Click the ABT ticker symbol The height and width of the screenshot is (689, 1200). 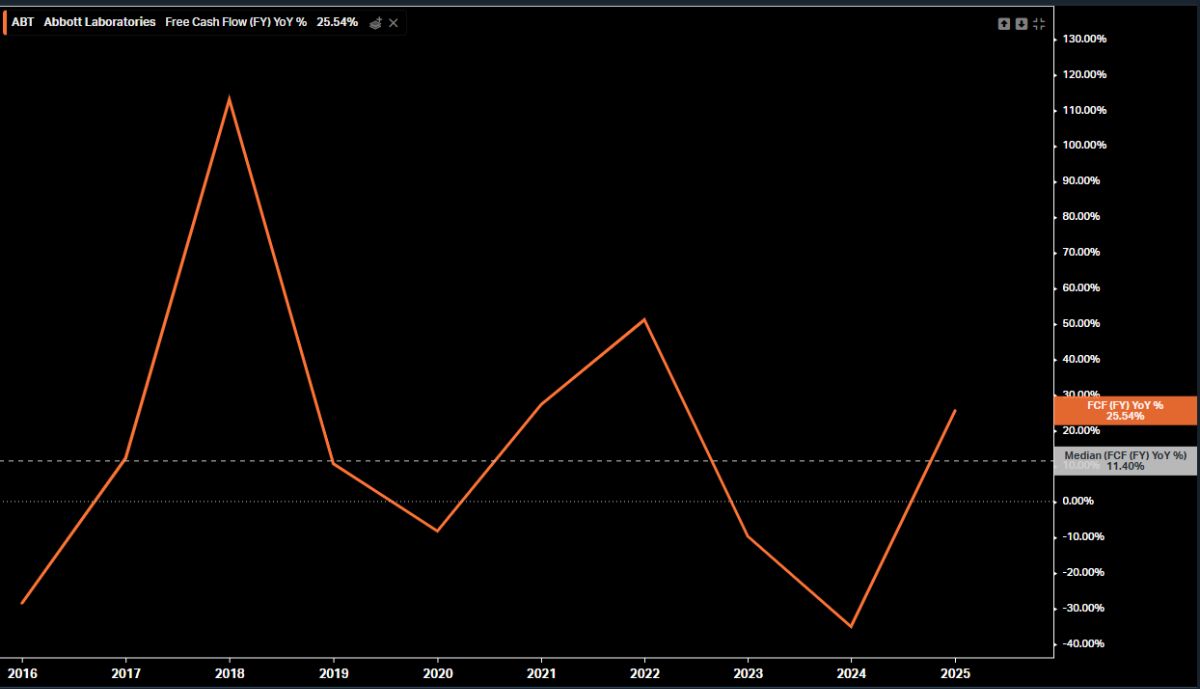pos(23,22)
